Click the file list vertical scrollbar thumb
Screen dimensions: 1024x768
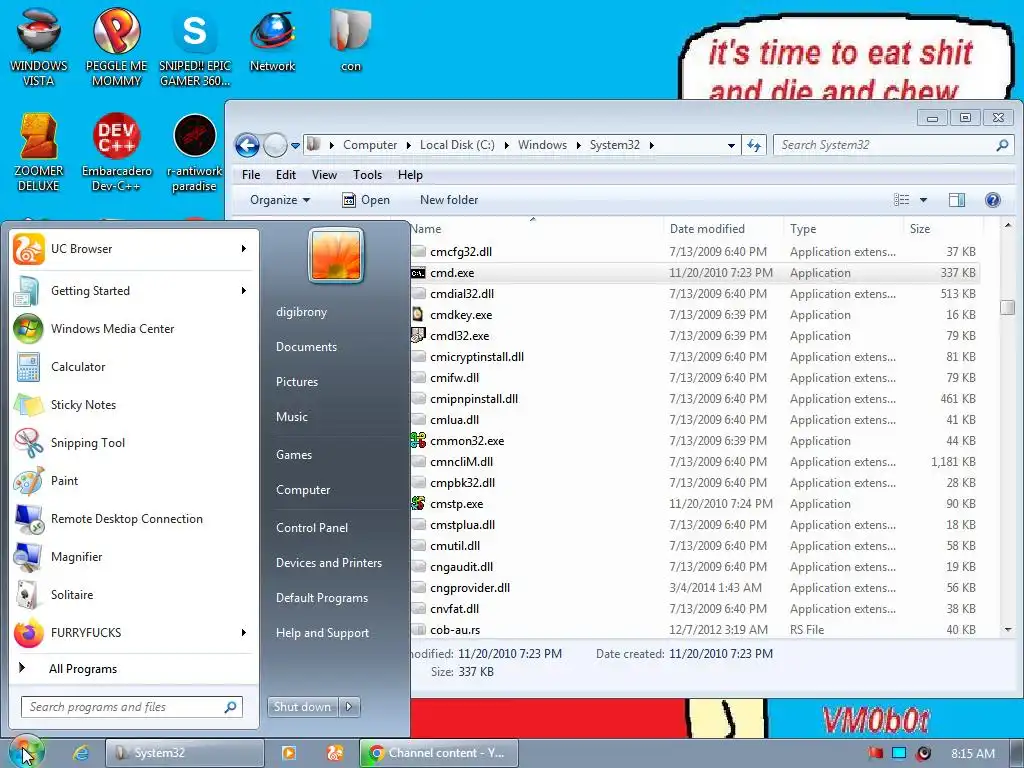tap(1007, 307)
